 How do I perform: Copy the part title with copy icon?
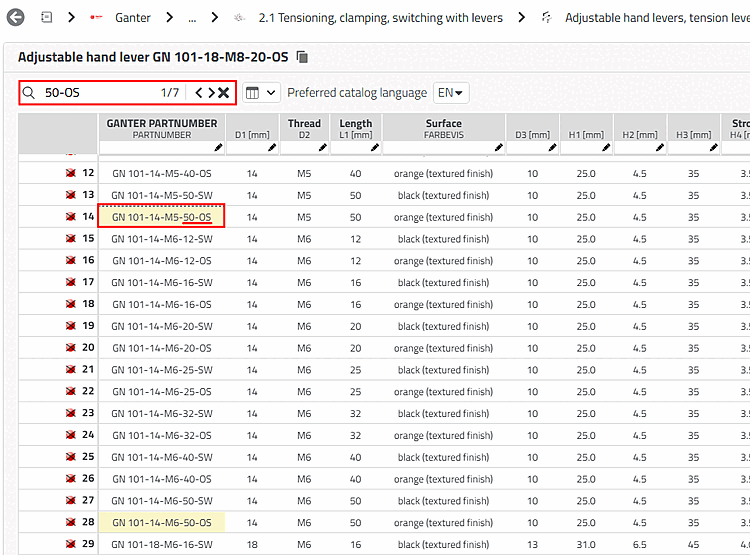coord(302,57)
